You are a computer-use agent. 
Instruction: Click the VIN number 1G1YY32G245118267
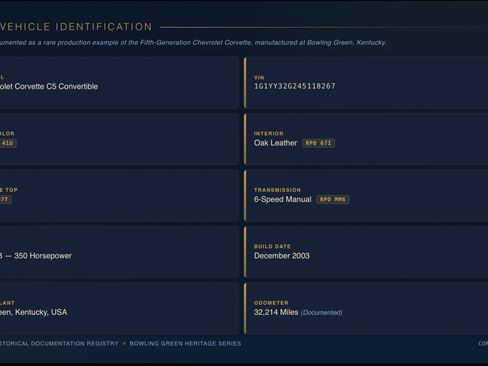click(295, 86)
